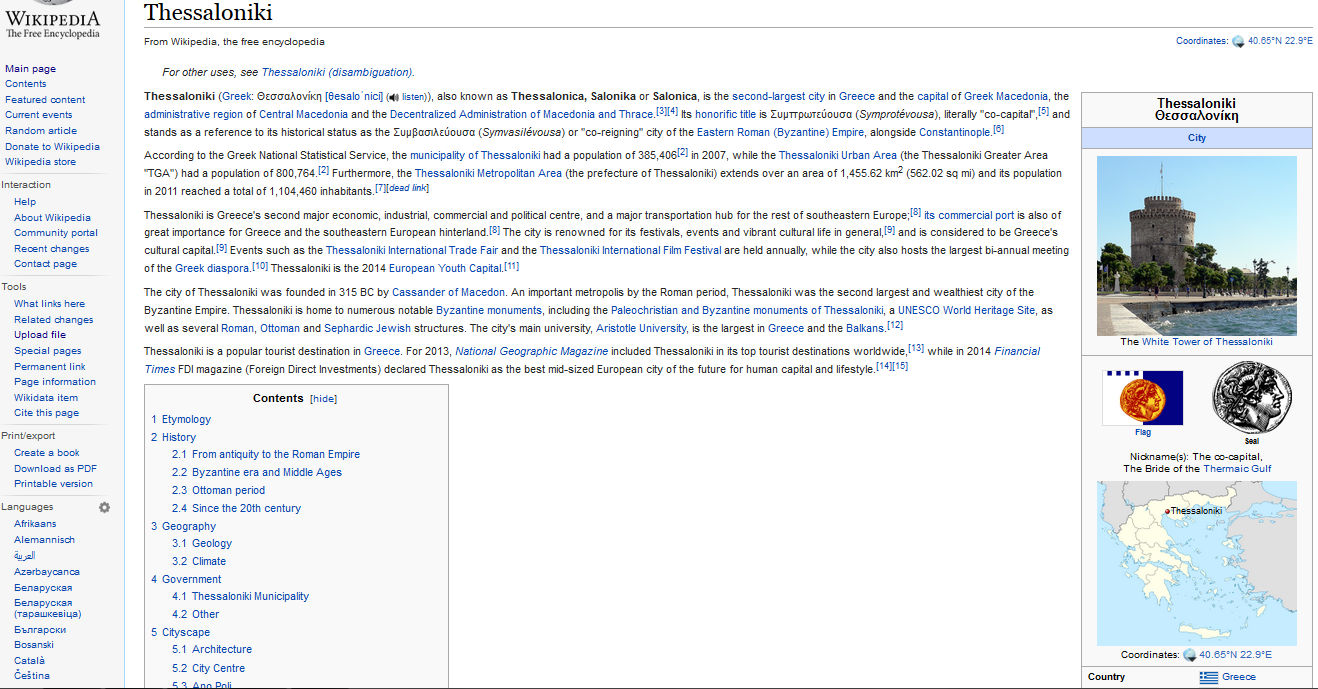Open Community portal link
The height and width of the screenshot is (689, 1318).
click(56, 233)
